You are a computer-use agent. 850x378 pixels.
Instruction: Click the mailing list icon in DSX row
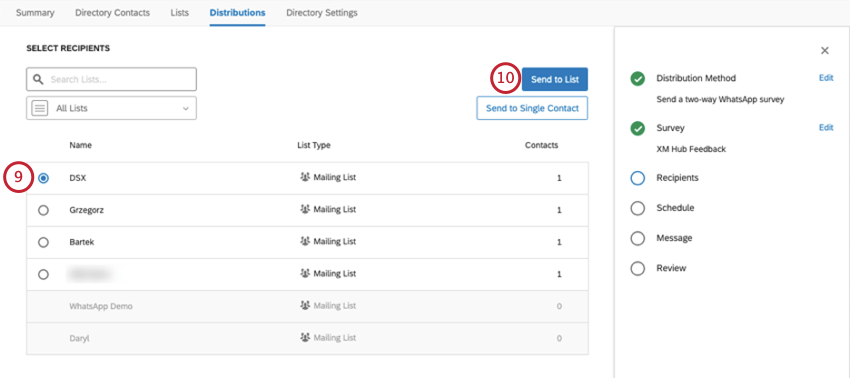tap(305, 177)
